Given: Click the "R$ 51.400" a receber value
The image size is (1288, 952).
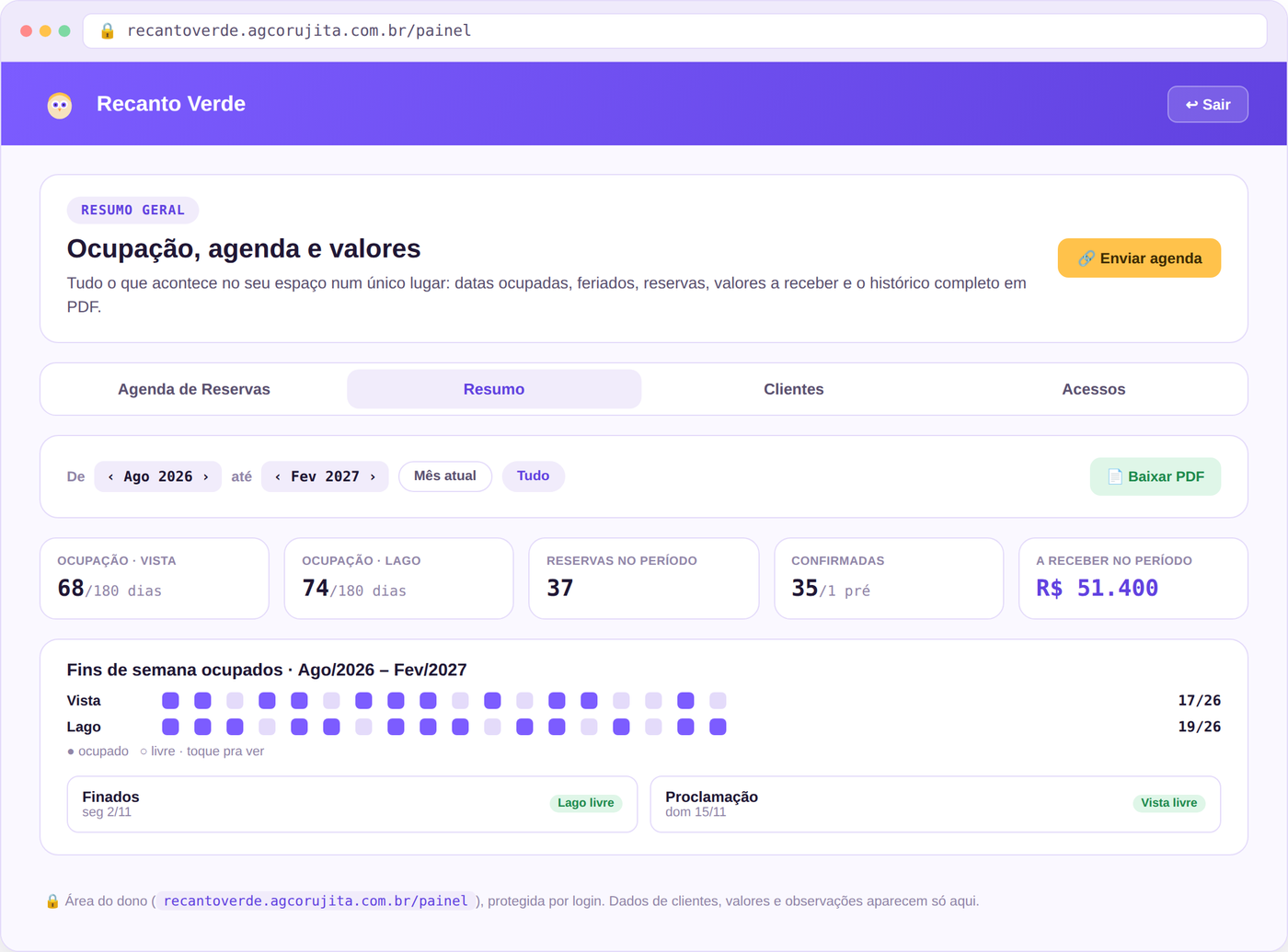Looking at the screenshot, I should pyautogui.click(x=1098, y=589).
